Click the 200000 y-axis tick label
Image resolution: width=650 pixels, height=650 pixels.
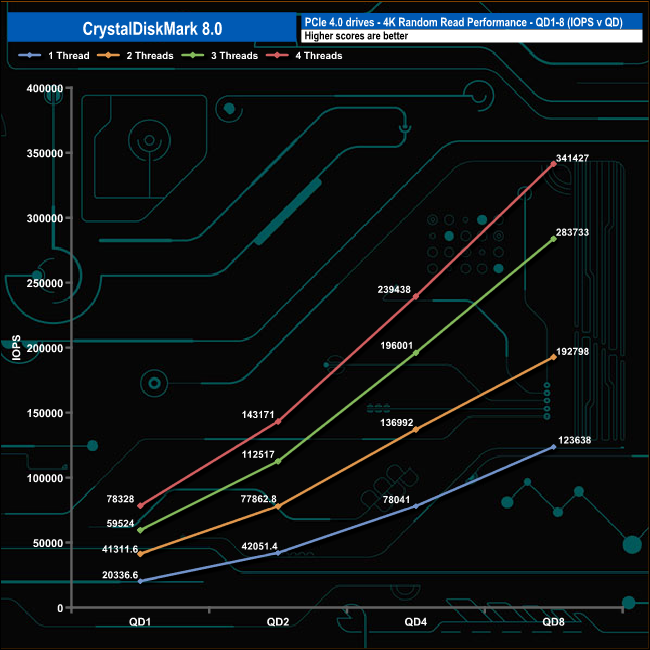pos(45,348)
